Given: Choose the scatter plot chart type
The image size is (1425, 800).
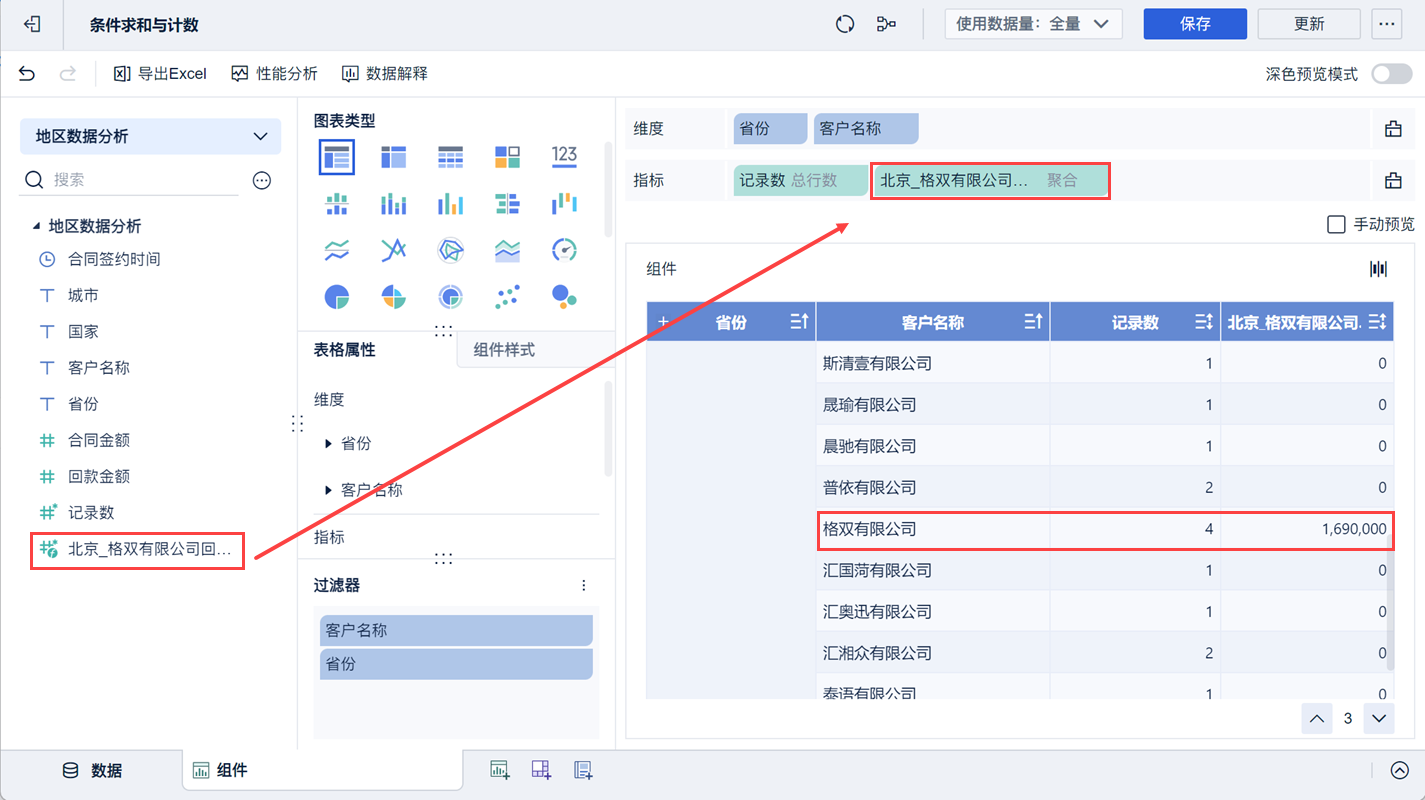Looking at the screenshot, I should point(507,297).
